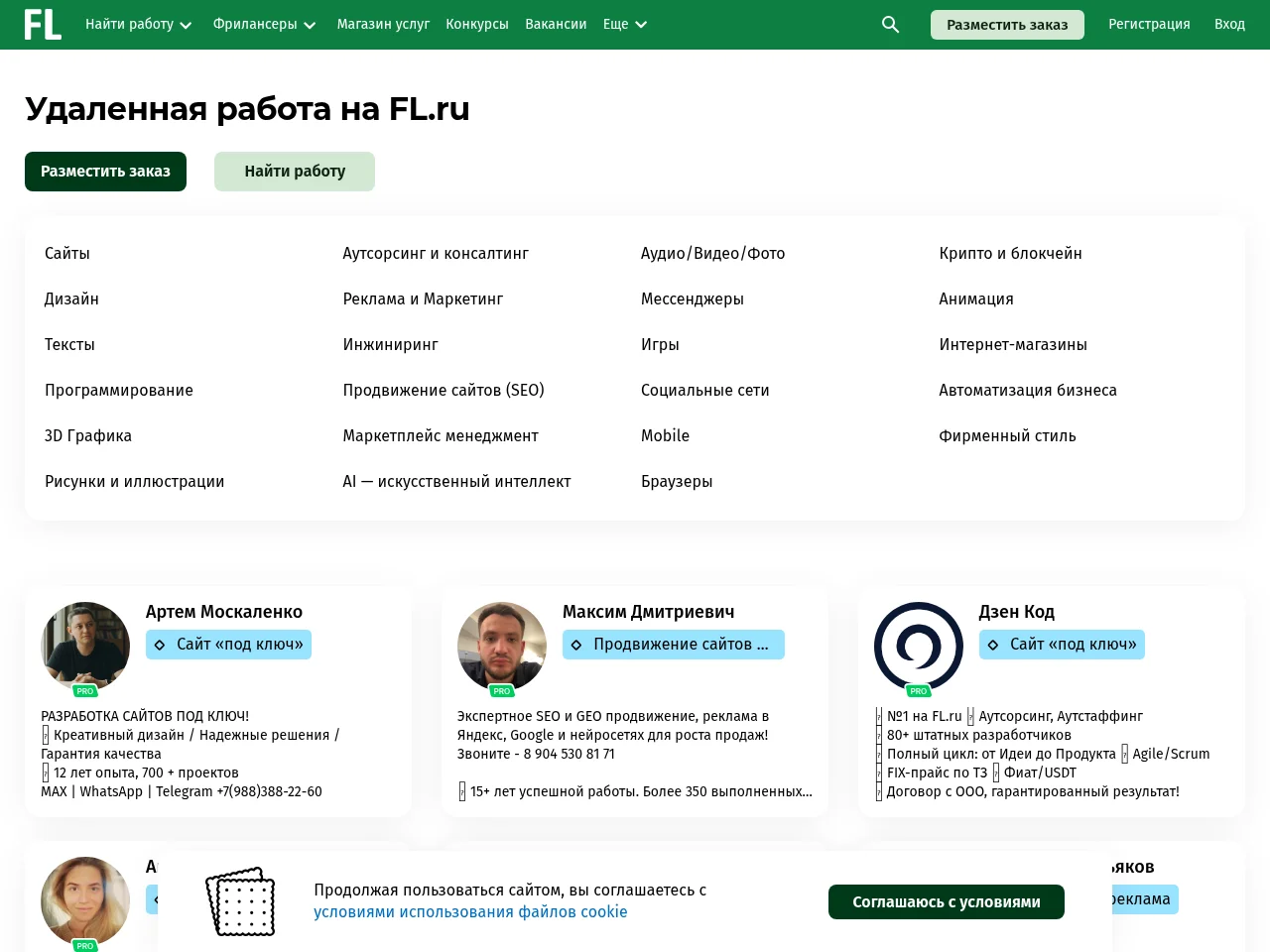This screenshot has height=952, width=1270.
Task: Click Артем Москаленко profile photo
Action: pyautogui.click(x=85, y=646)
